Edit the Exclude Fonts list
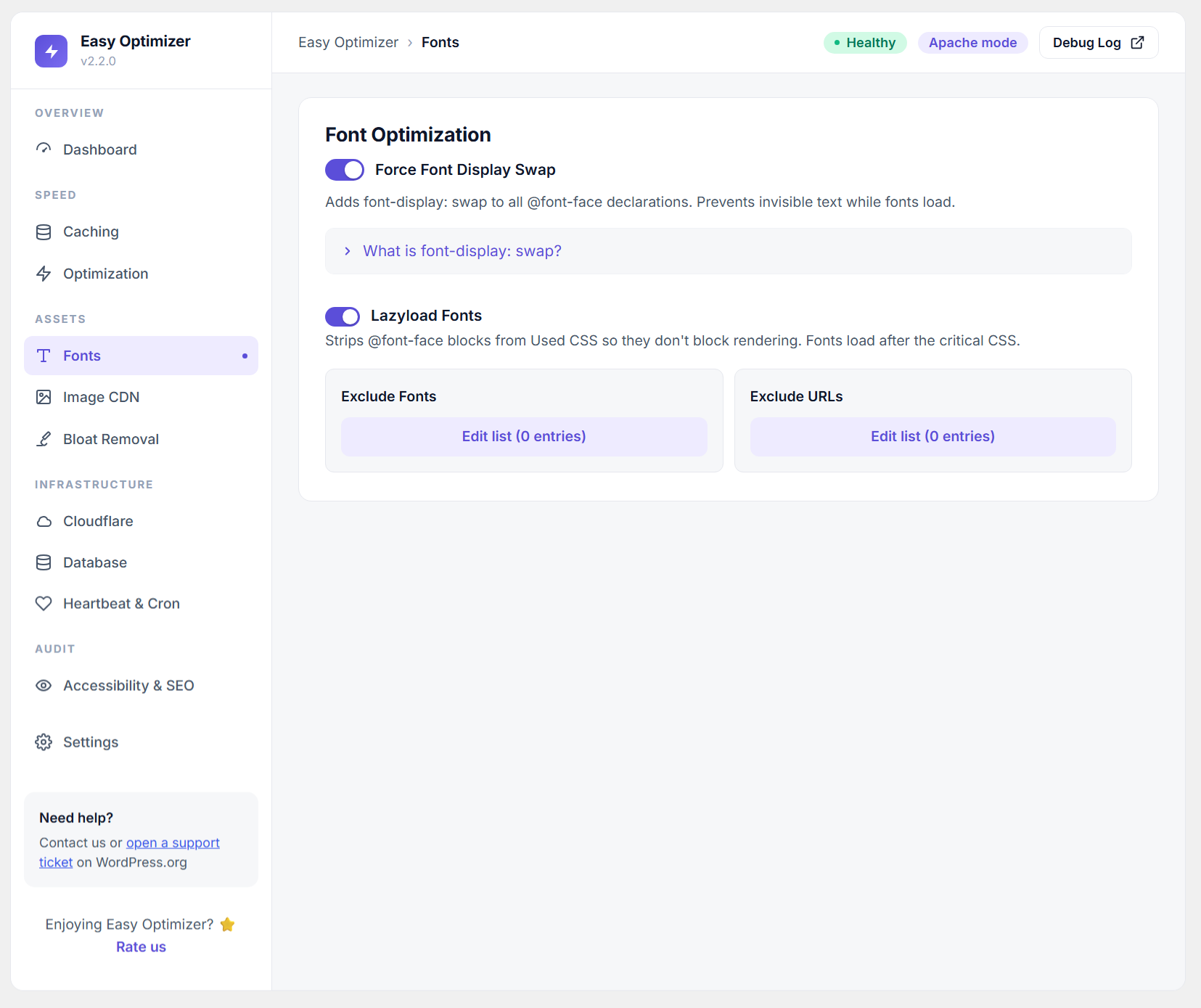Image resolution: width=1201 pixels, height=1008 pixels. coord(524,437)
